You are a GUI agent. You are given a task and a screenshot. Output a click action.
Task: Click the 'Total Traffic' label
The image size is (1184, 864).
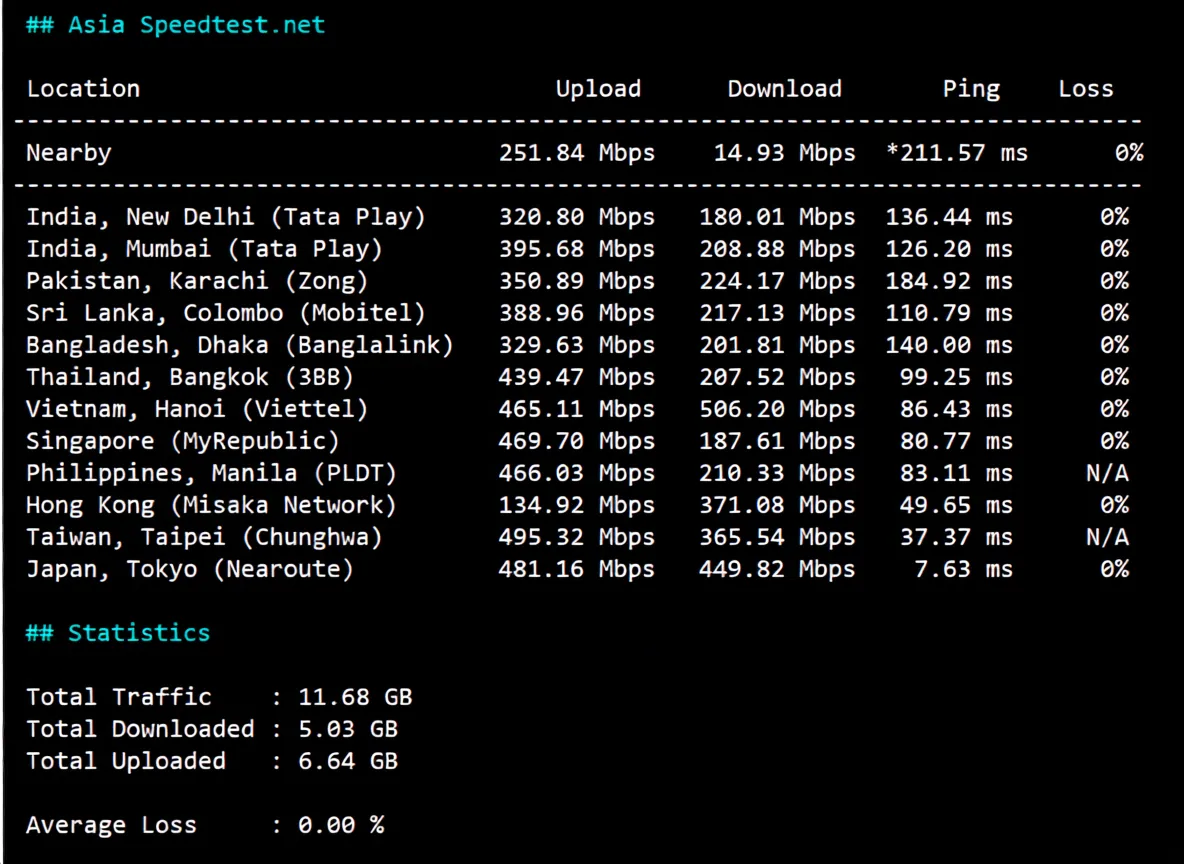(x=119, y=697)
